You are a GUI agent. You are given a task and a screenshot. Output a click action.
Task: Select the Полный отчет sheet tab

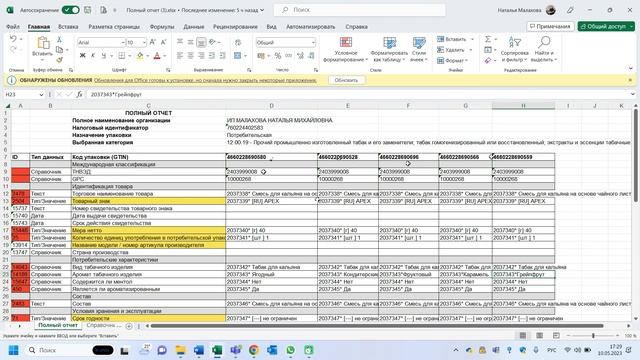(58, 325)
